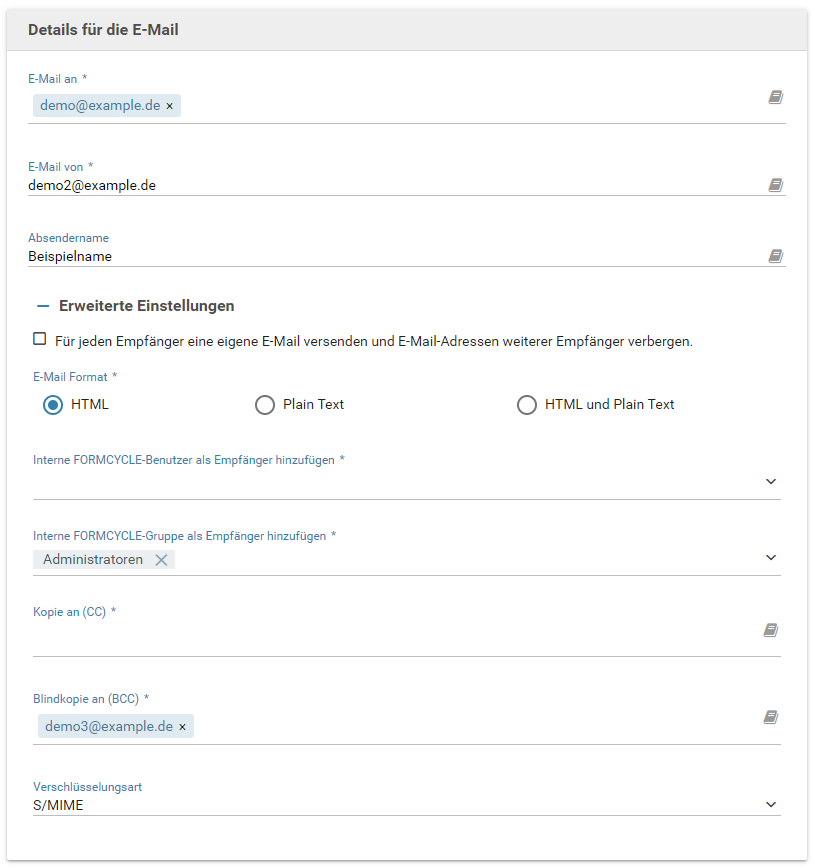Open placeholder book icon for Blindkopie (BCC)
Screen dimensions: 813x867
click(x=770, y=717)
